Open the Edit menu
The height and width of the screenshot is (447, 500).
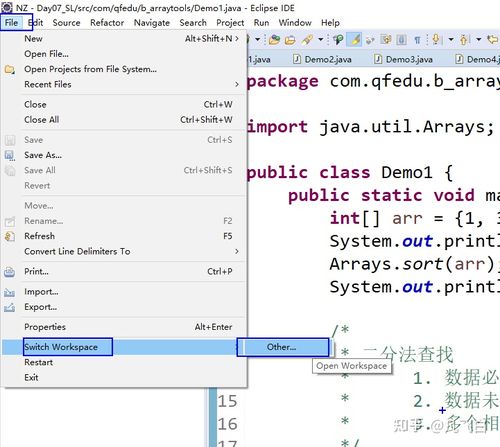click(36, 23)
